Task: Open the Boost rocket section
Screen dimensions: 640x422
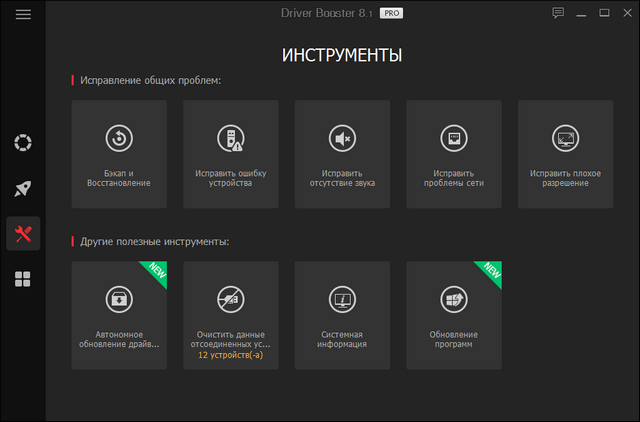Action: click(x=23, y=188)
